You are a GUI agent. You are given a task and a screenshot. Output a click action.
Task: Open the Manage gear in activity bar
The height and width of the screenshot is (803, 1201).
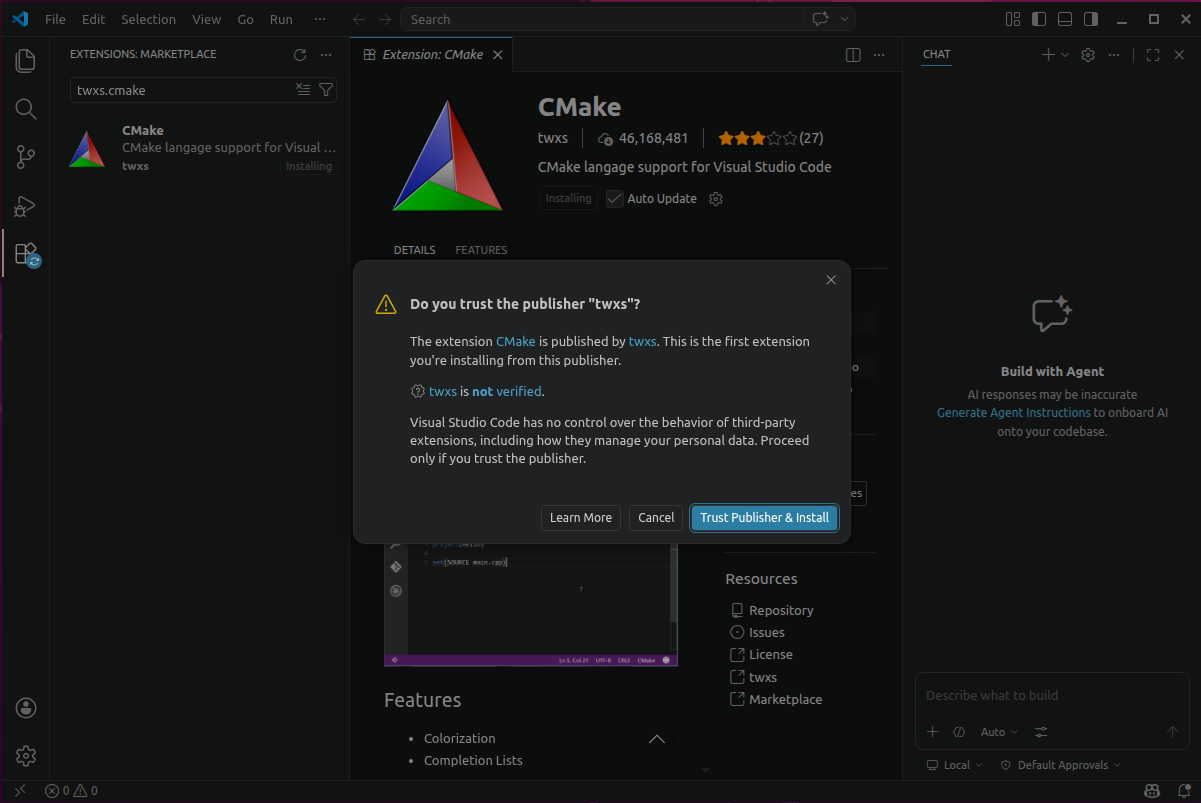coord(26,756)
